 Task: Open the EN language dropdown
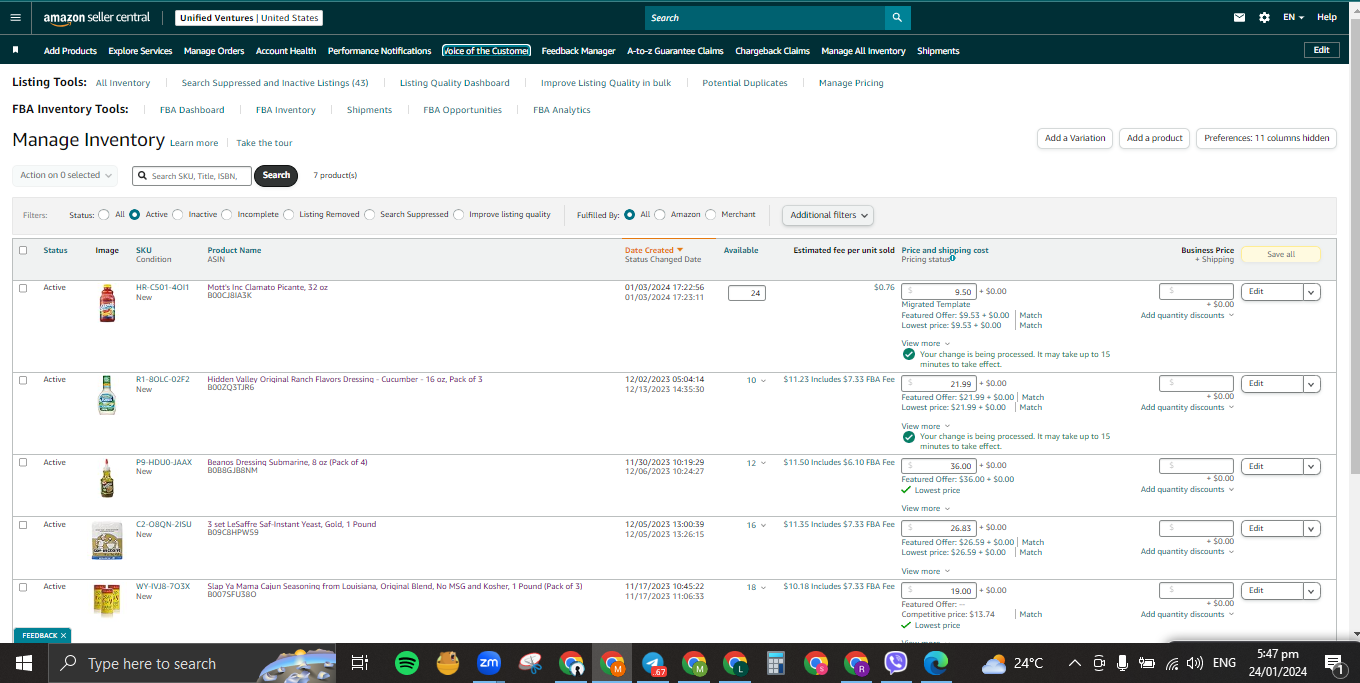pyautogui.click(x=1294, y=17)
